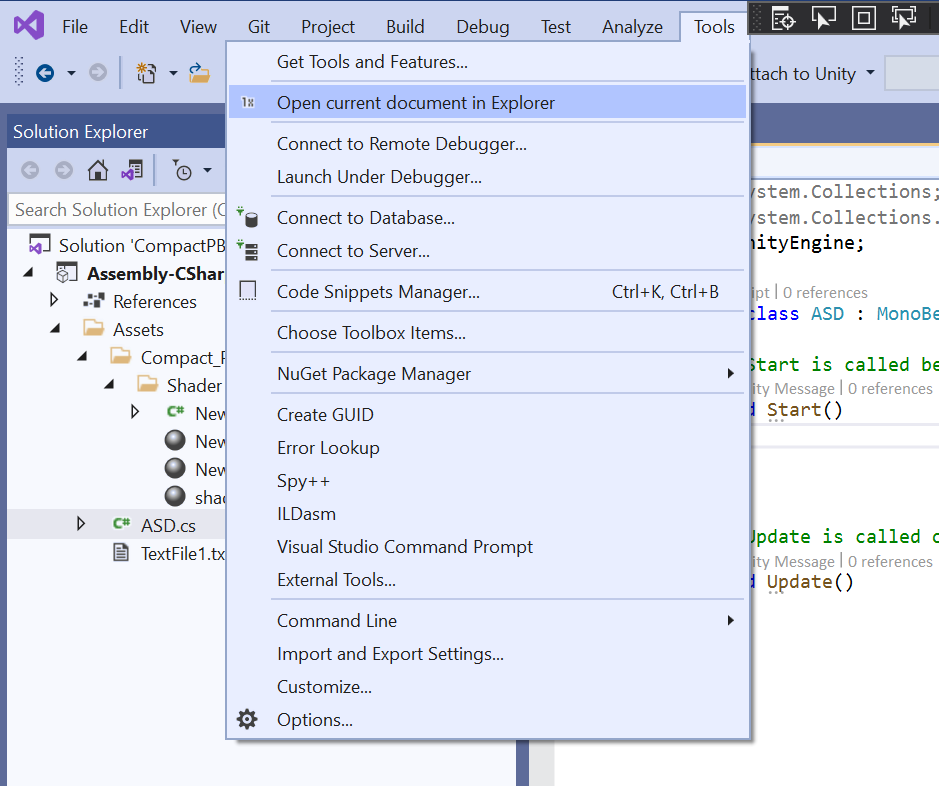This screenshot has width=939, height=786.
Task: Expand the References tree node
Action: (x=54, y=299)
